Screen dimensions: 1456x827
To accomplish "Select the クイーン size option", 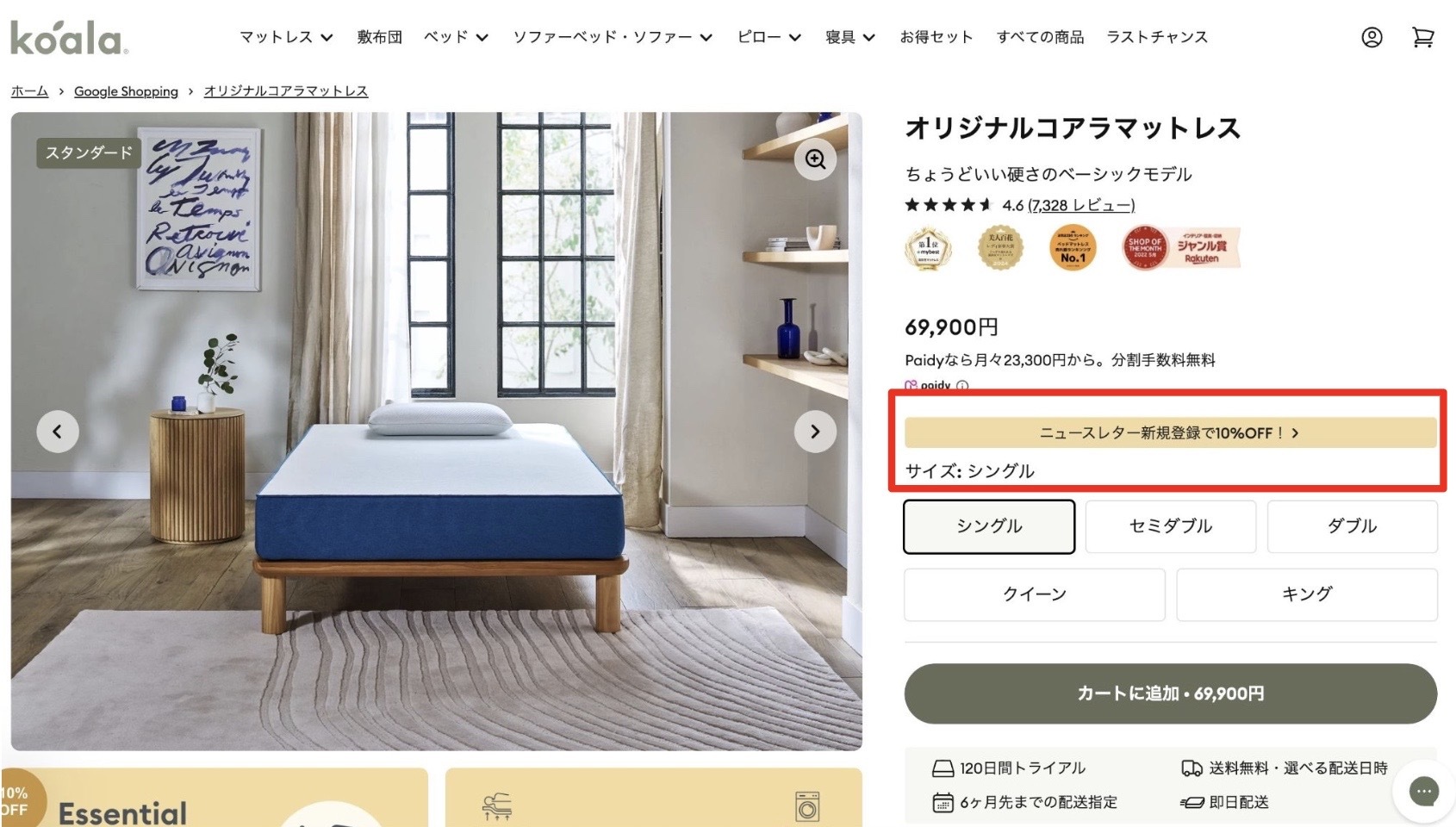I will [1035, 594].
